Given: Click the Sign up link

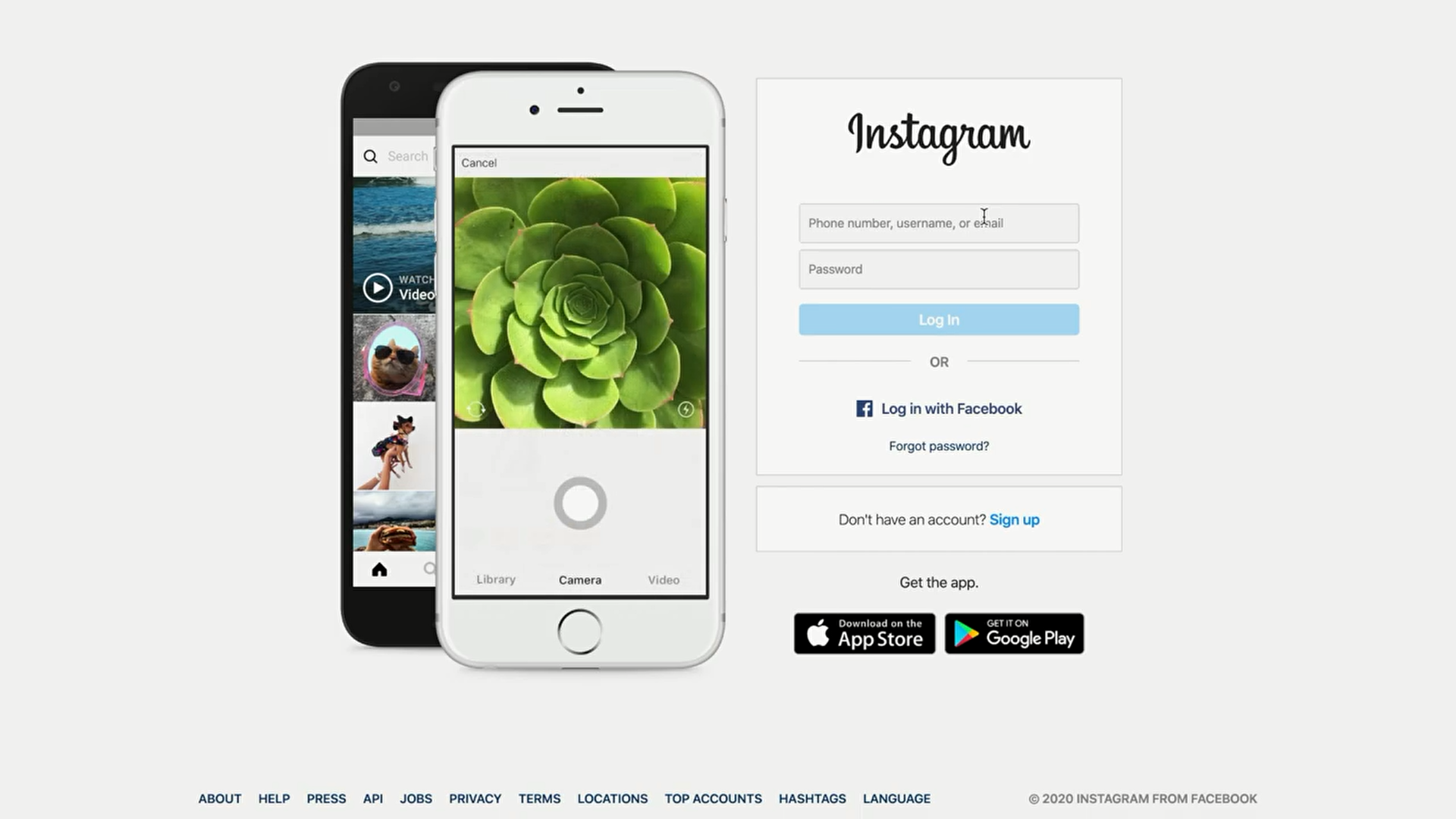Looking at the screenshot, I should click(1014, 519).
